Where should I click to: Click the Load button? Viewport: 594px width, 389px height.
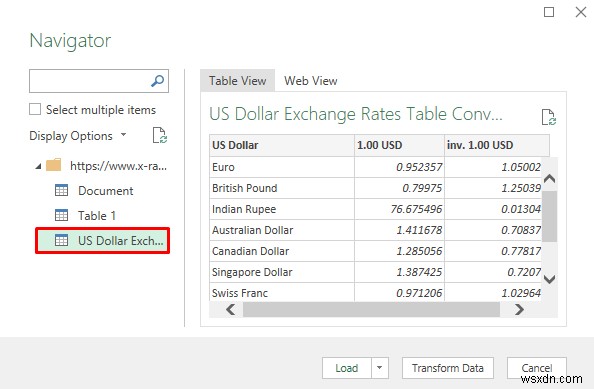pos(347,368)
